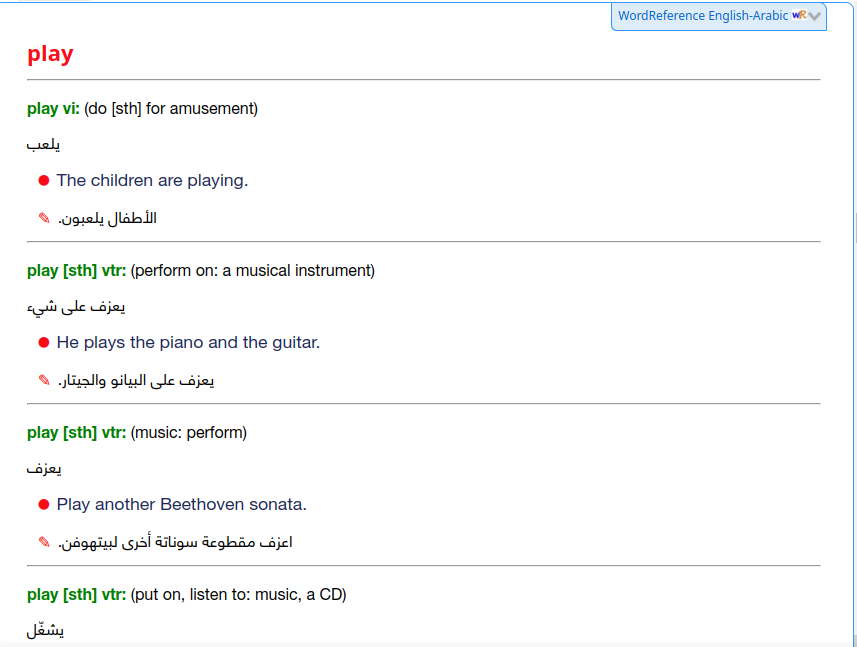The width and height of the screenshot is (857, 647).
Task: Click the WR logo in the dictionary selector
Action: (x=800, y=15)
